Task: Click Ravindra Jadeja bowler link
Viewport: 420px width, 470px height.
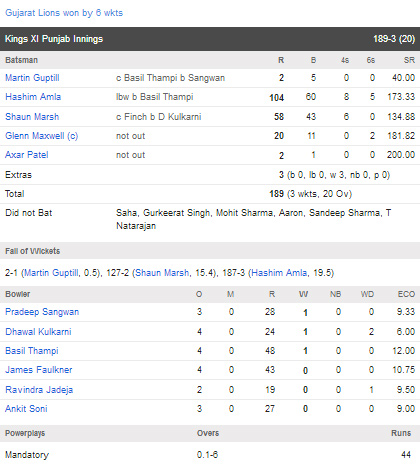Action: [39, 390]
